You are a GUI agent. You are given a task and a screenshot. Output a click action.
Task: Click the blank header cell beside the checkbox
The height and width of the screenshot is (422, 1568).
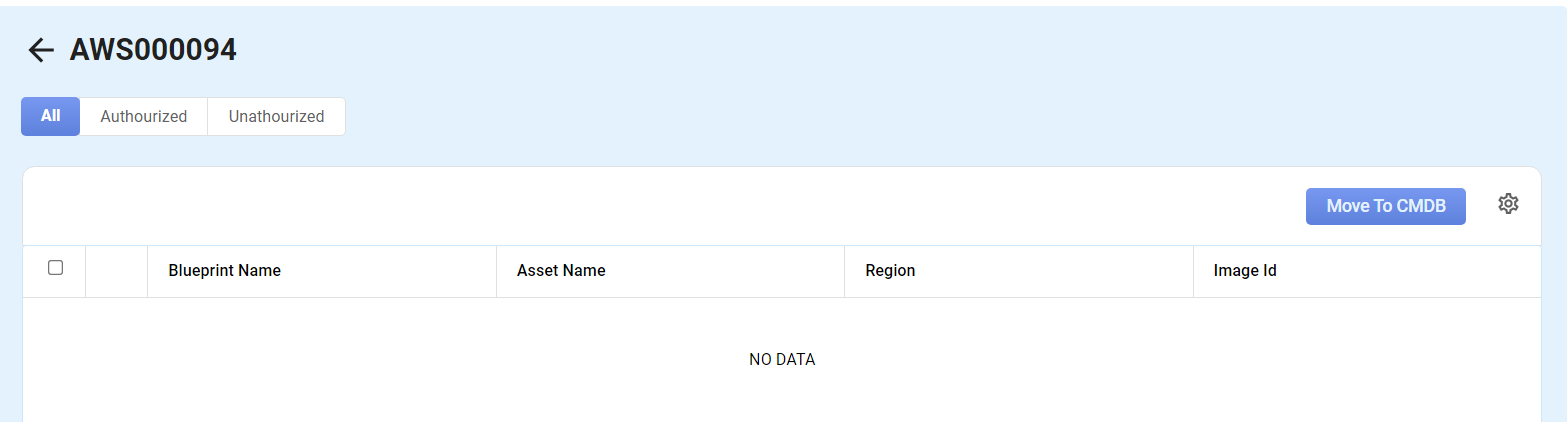pos(116,271)
